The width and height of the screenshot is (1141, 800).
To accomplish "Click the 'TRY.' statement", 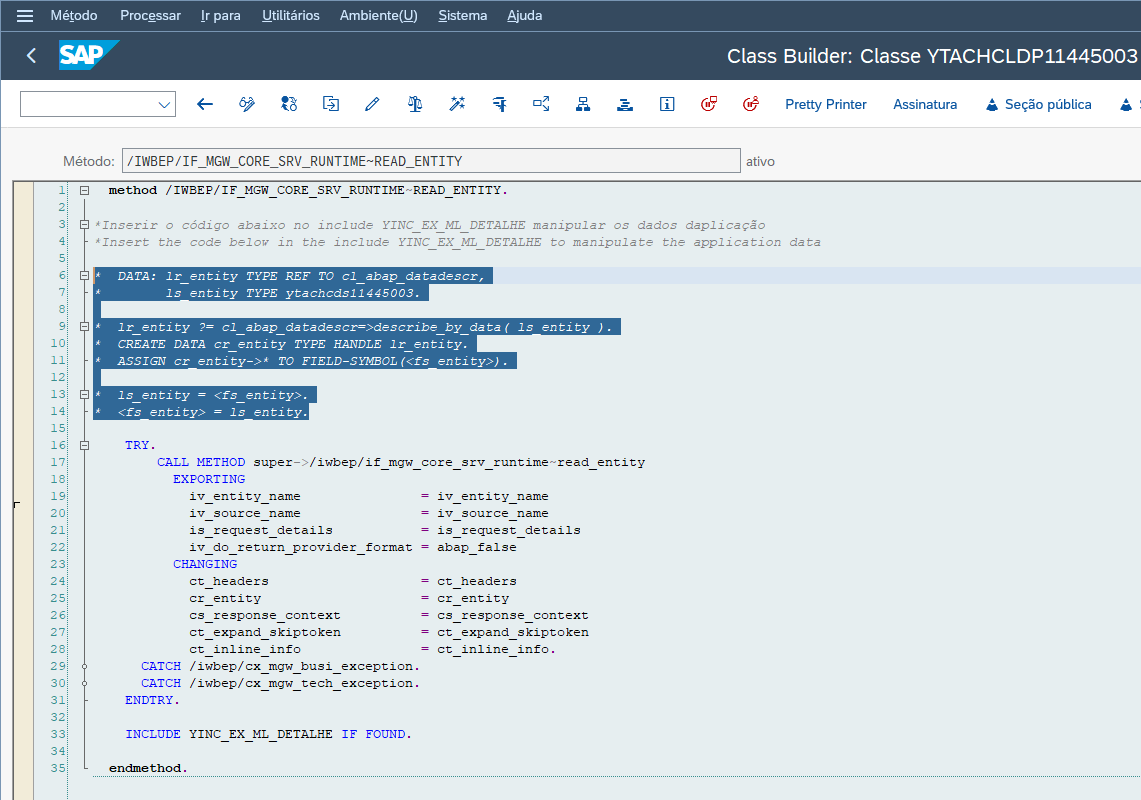I will (x=140, y=445).
